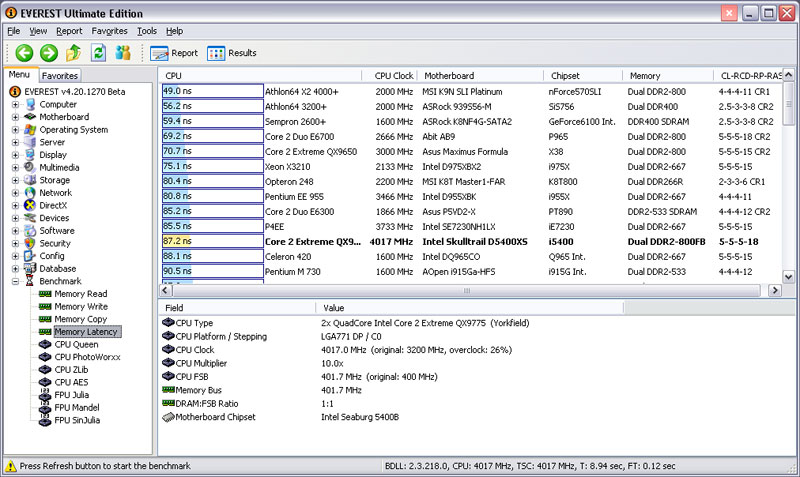
Task: Select the Config tree icon
Action: [31, 256]
